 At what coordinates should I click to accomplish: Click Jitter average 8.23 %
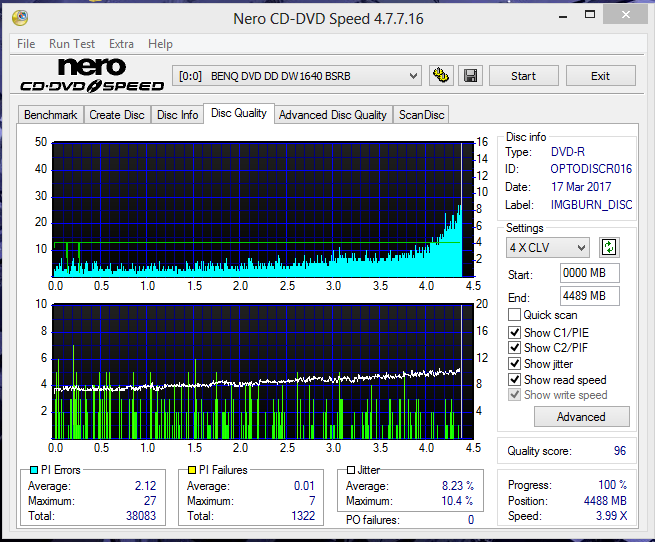point(457,486)
